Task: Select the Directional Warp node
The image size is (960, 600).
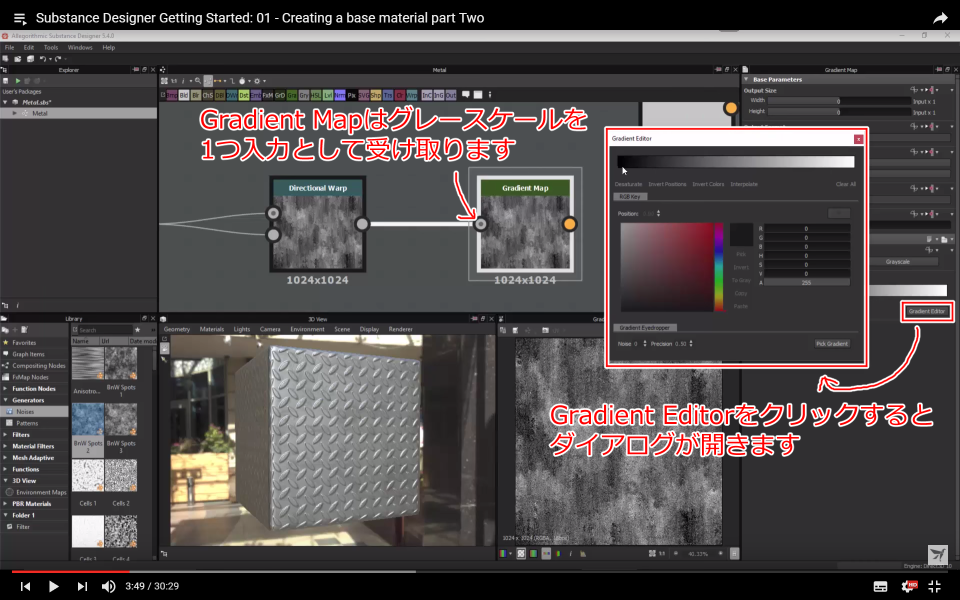Action: pos(318,224)
